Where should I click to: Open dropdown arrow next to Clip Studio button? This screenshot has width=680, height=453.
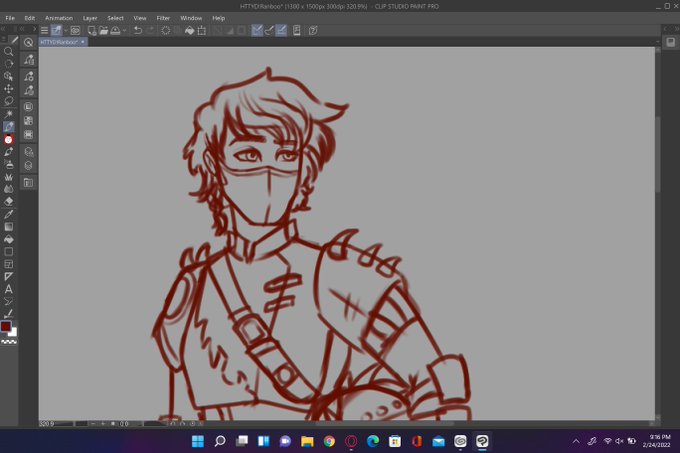pyautogui.click(x=66, y=30)
